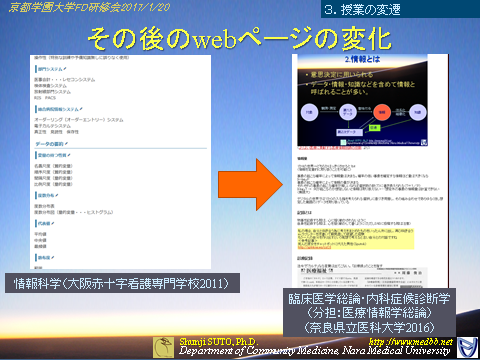This screenshot has height=360, width=480.
Task: Click the pencil on the heading above オーダーリング
Action: tap(81, 109)
